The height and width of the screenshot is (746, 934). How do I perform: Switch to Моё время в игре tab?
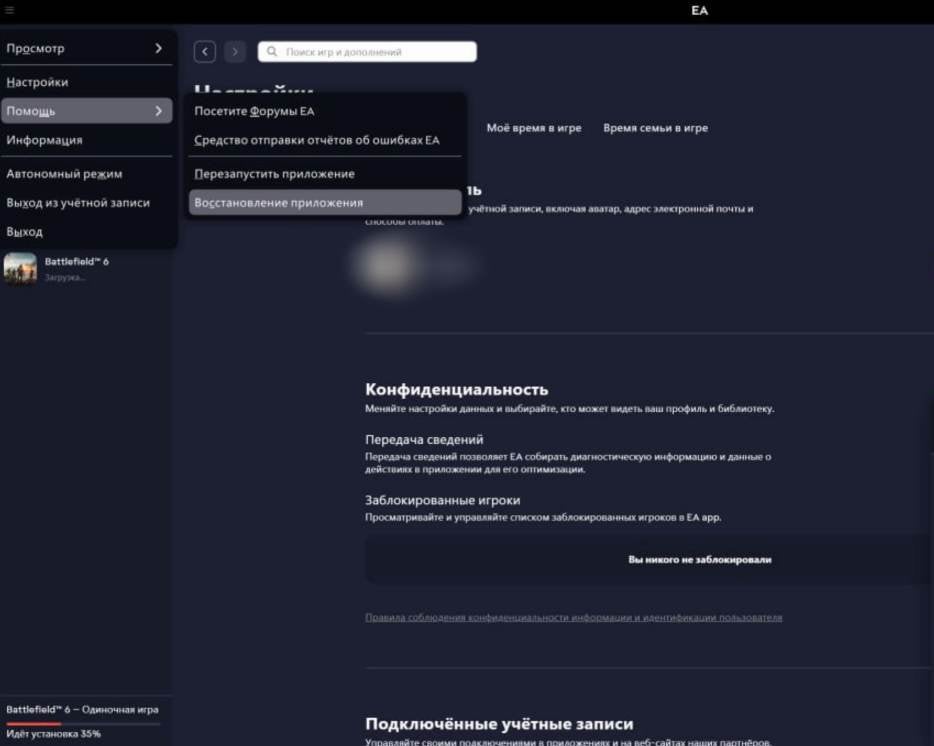pyautogui.click(x=533, y=128)
